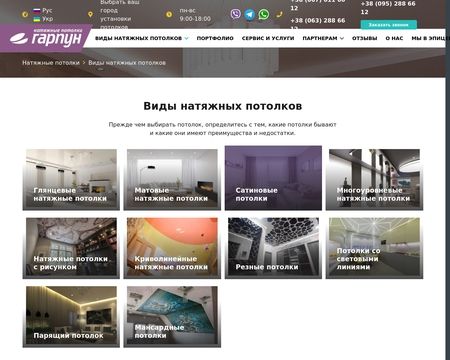Open Матовые натяжные потолки card

172,180
